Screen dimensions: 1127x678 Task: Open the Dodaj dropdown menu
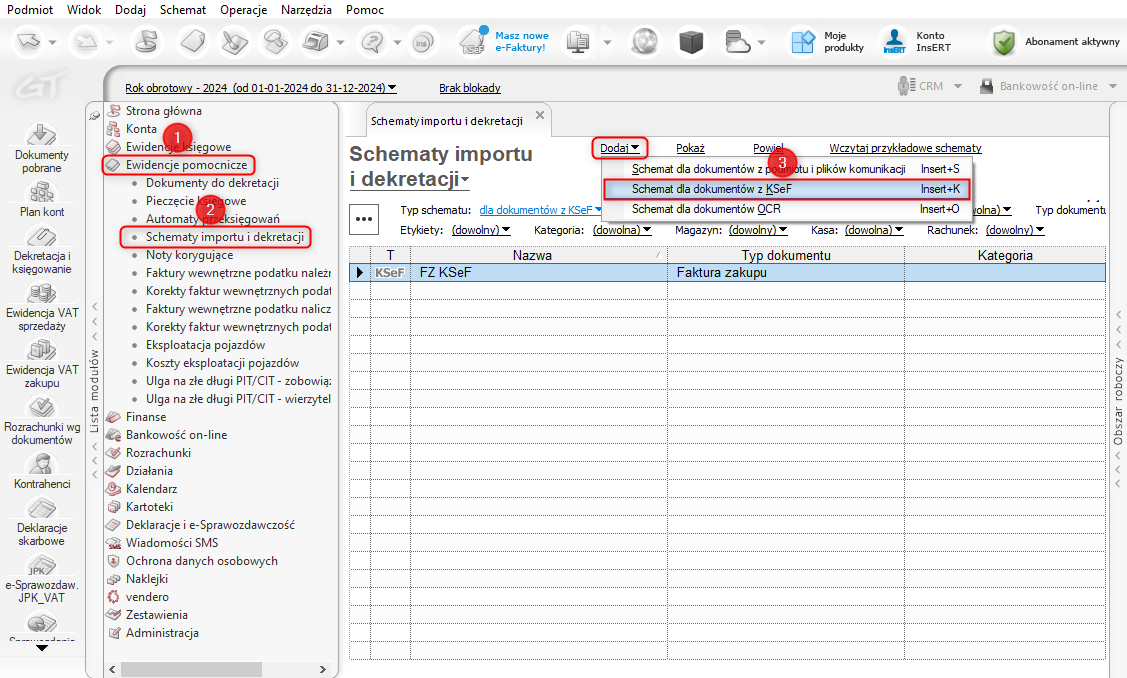click(x=619, y=148)
